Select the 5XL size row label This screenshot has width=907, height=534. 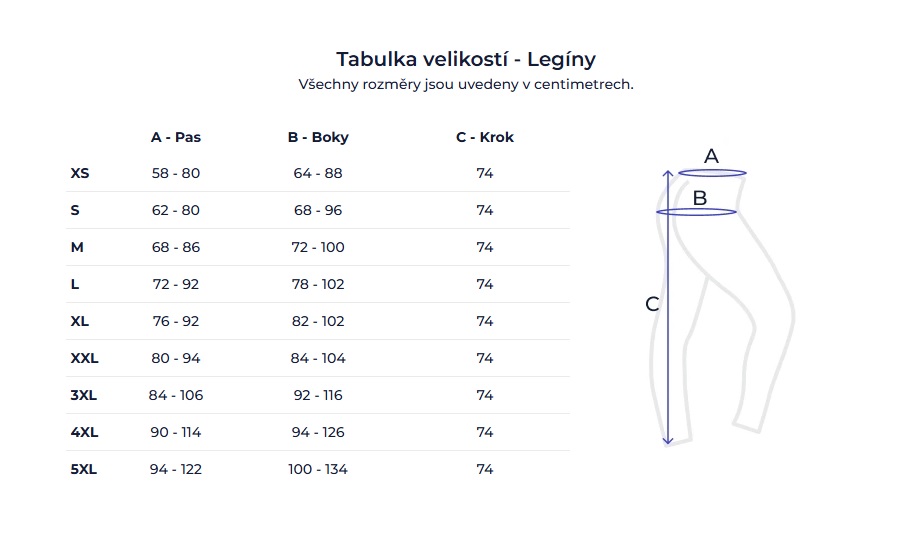click(84, 469)
